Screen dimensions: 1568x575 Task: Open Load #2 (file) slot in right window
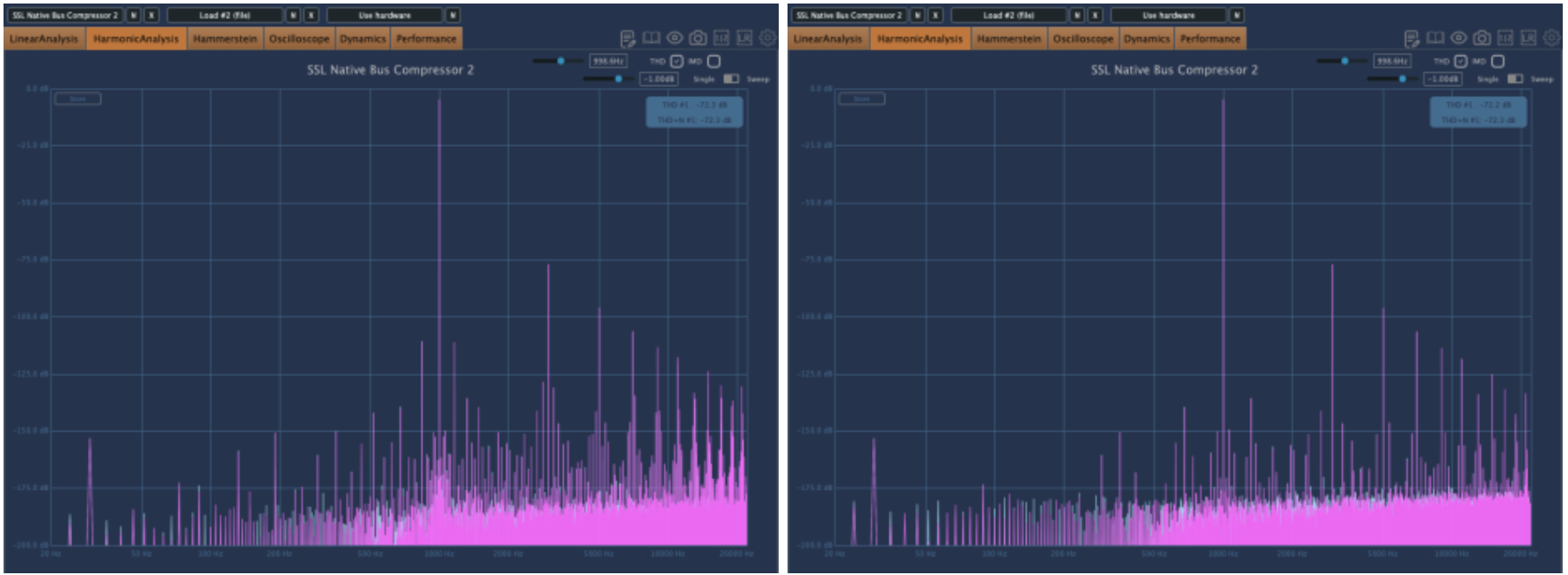[1008, 15]
